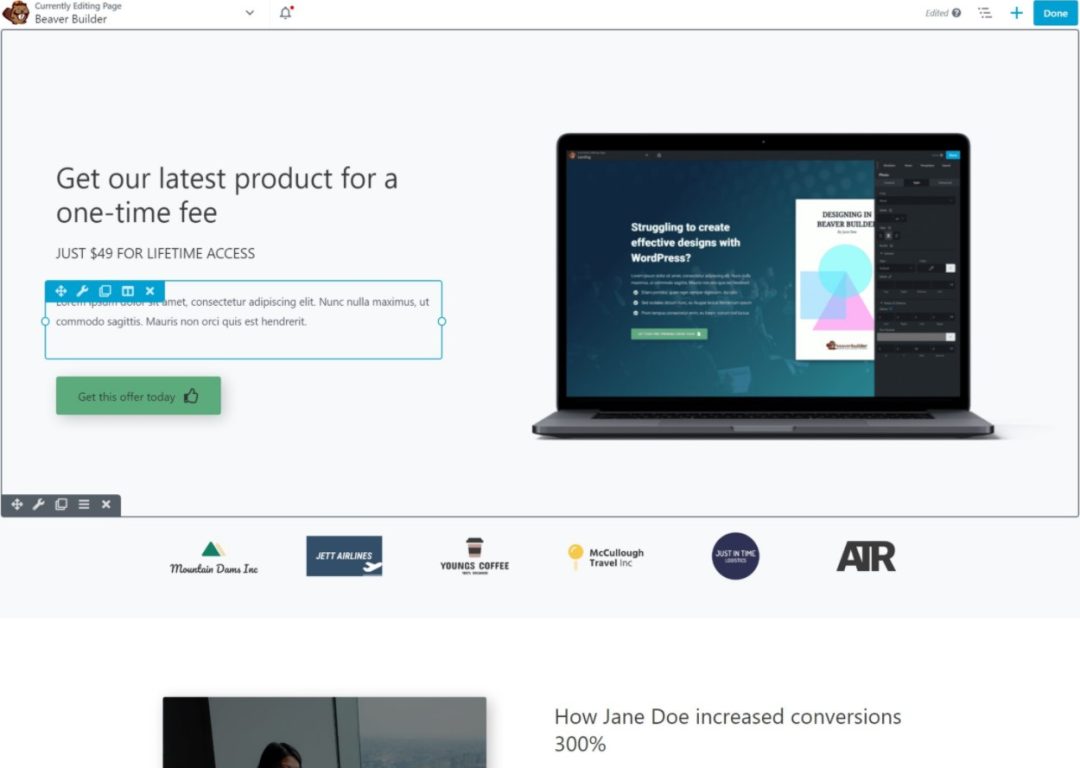1080x768 pixels.
Task: Open text module settings wrench icon
Action: pyautogui.click(x=83, y=291)
